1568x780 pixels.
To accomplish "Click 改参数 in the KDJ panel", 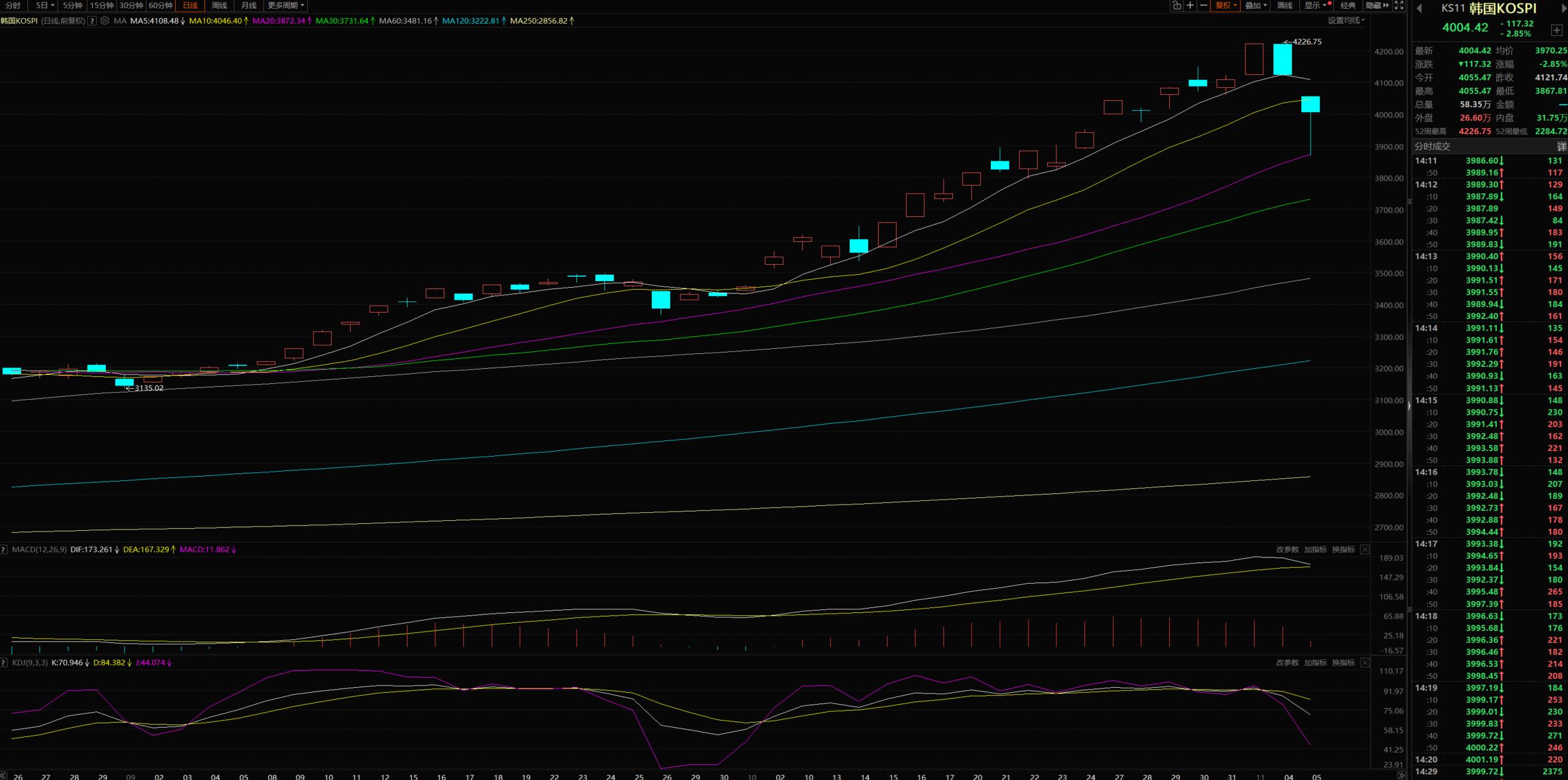I will tap(1287, 662).
